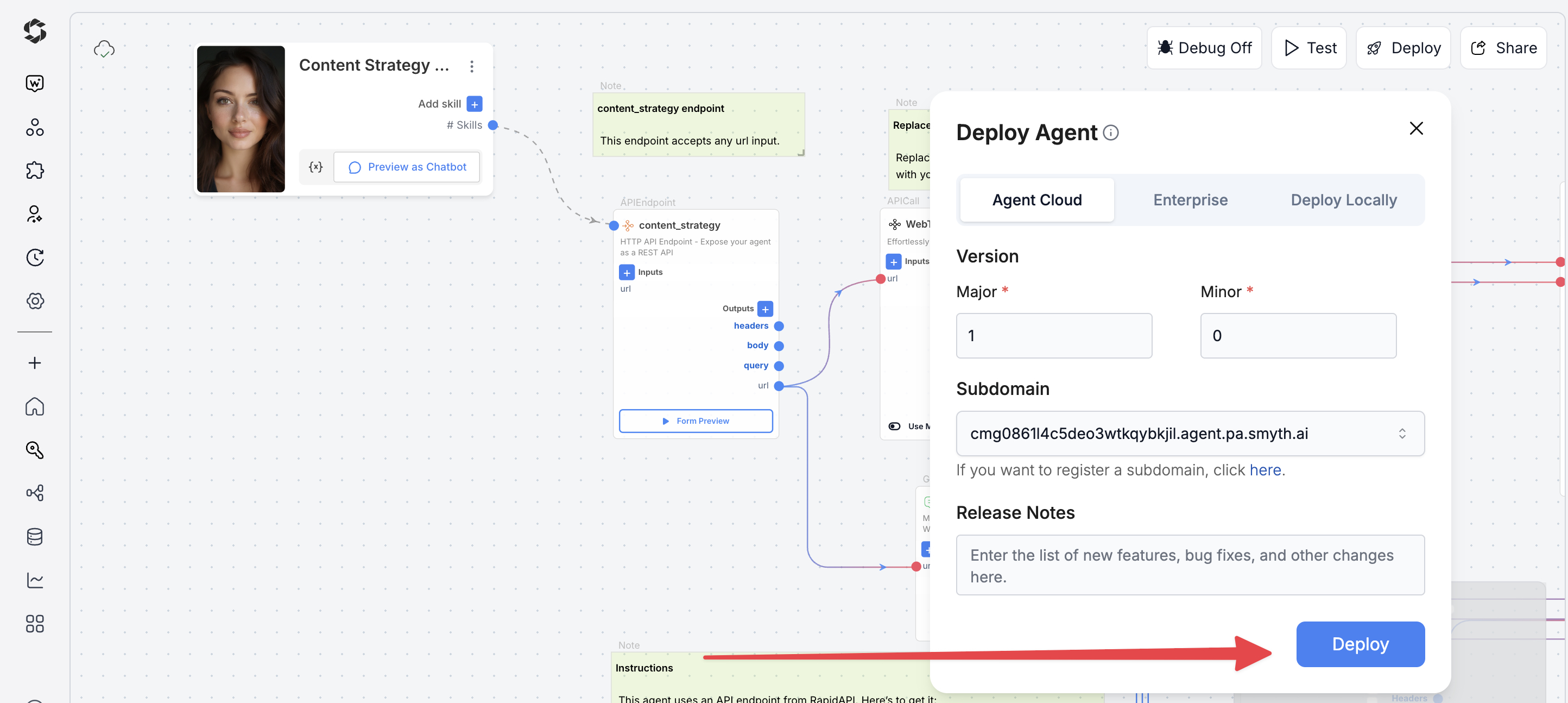Viewport: 1568px width, 703px height.
Task: Close the Deploy Agent dialog
Action: point(1416,129)
